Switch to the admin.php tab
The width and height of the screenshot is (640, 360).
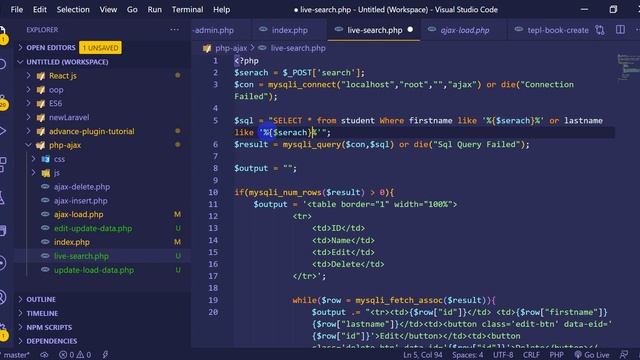220,30
